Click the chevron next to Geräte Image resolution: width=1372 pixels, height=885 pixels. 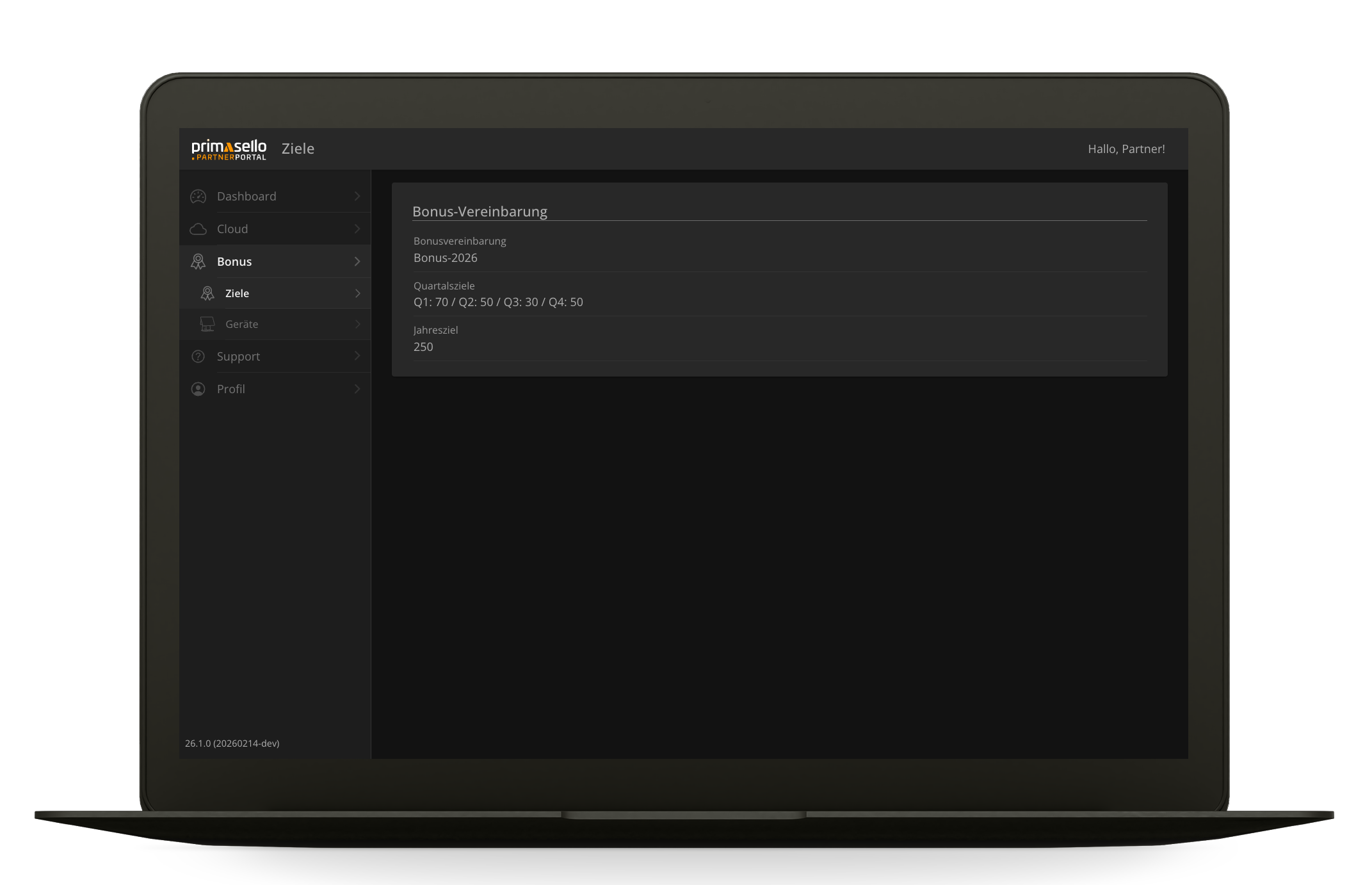pos(357,324)
